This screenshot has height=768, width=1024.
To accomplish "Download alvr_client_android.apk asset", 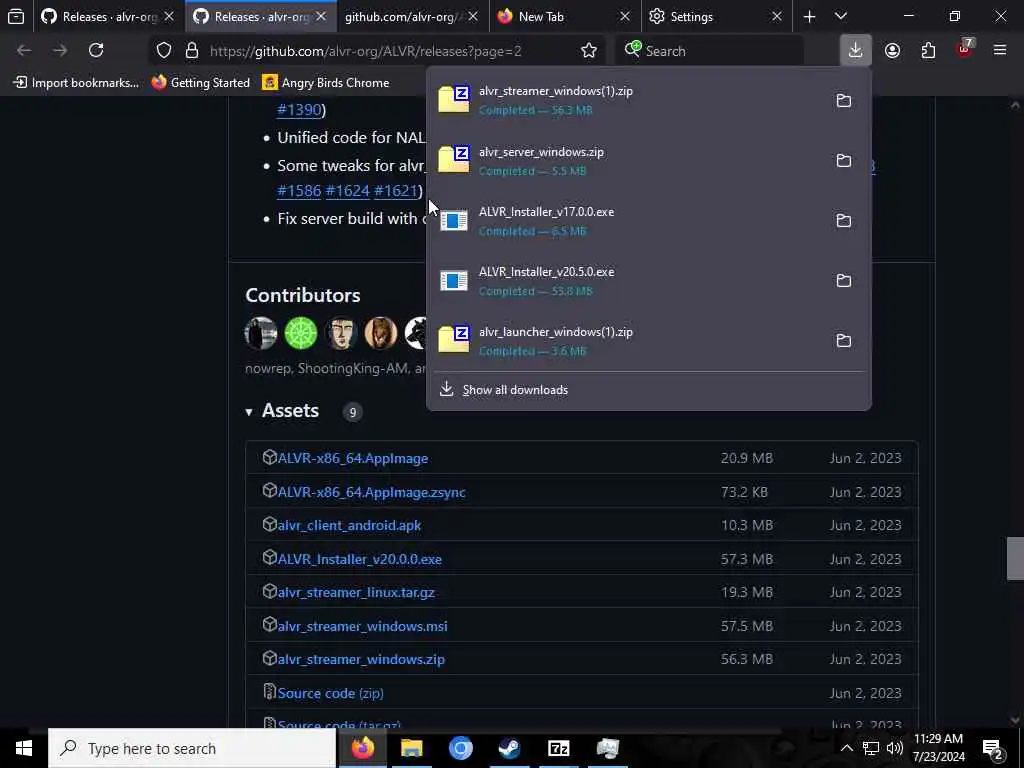I will [x=349, y=526].
